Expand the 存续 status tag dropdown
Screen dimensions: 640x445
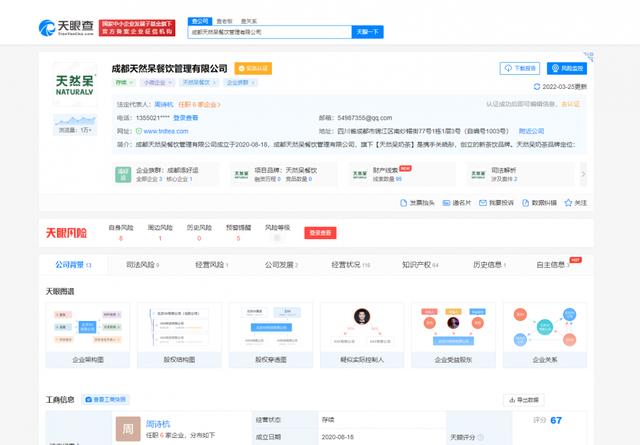coord(124,82)
